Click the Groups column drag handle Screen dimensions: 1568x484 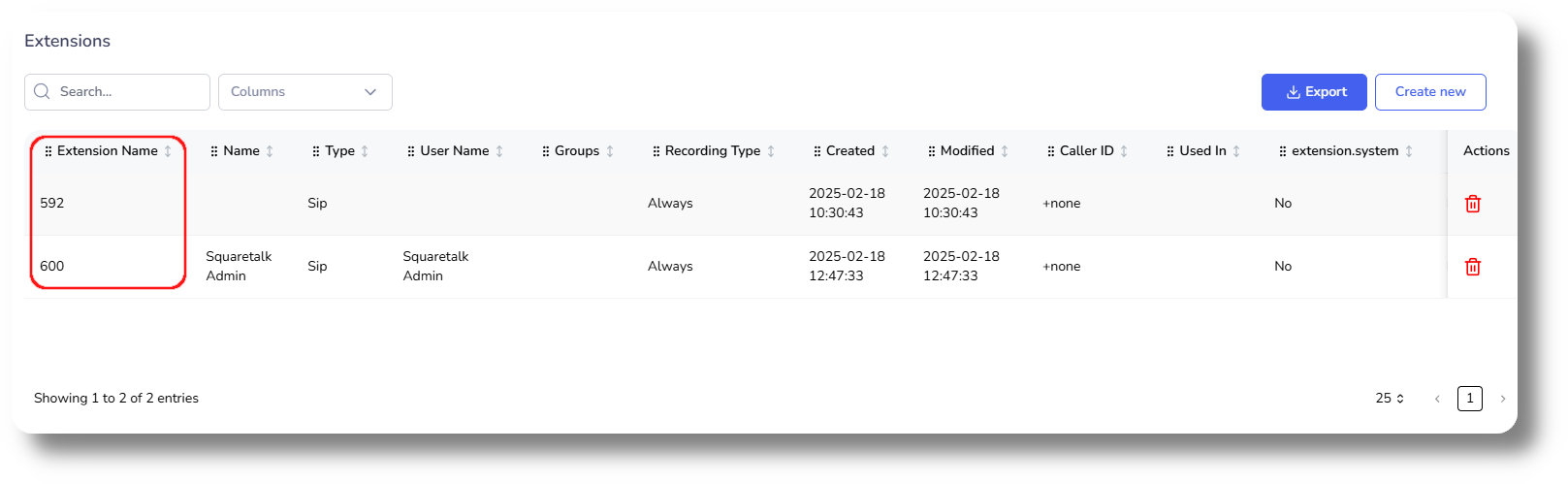click(546, 151)
